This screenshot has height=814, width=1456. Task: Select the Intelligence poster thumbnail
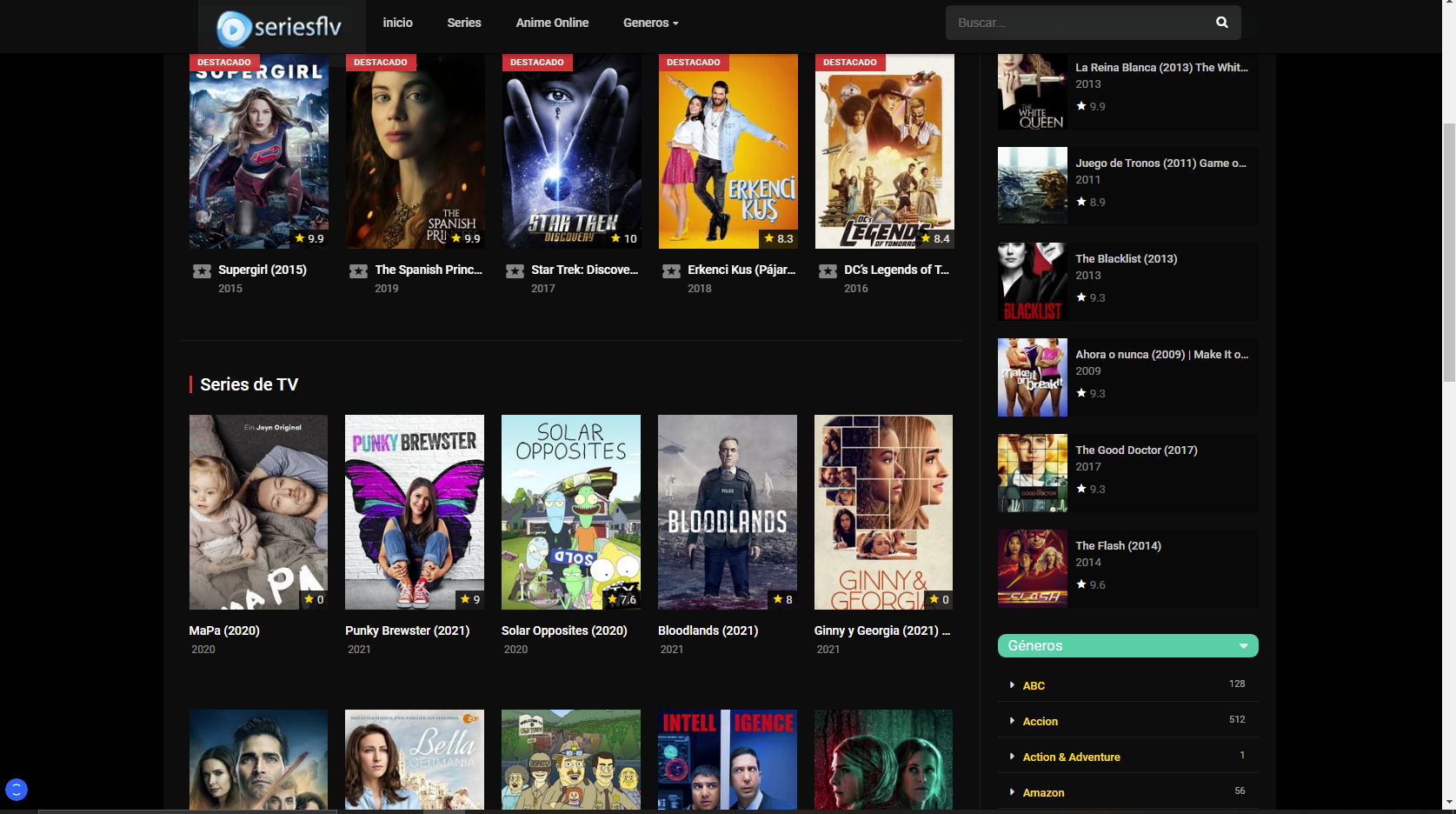pyautogui.click(x=728, y=760)
